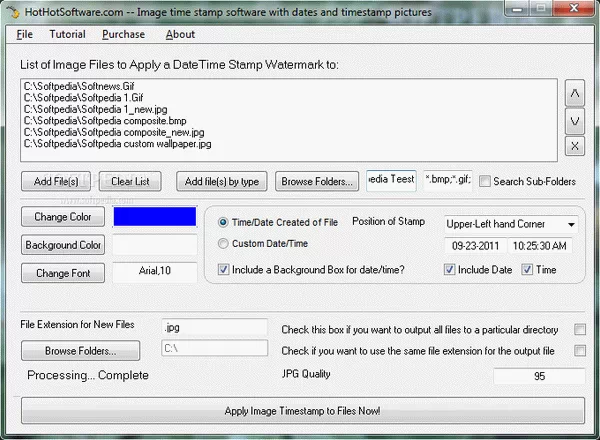This screenshot has width=600, height=440.
Task: Uncheck the Include Date checkbox
Action: tap(450, 270)
